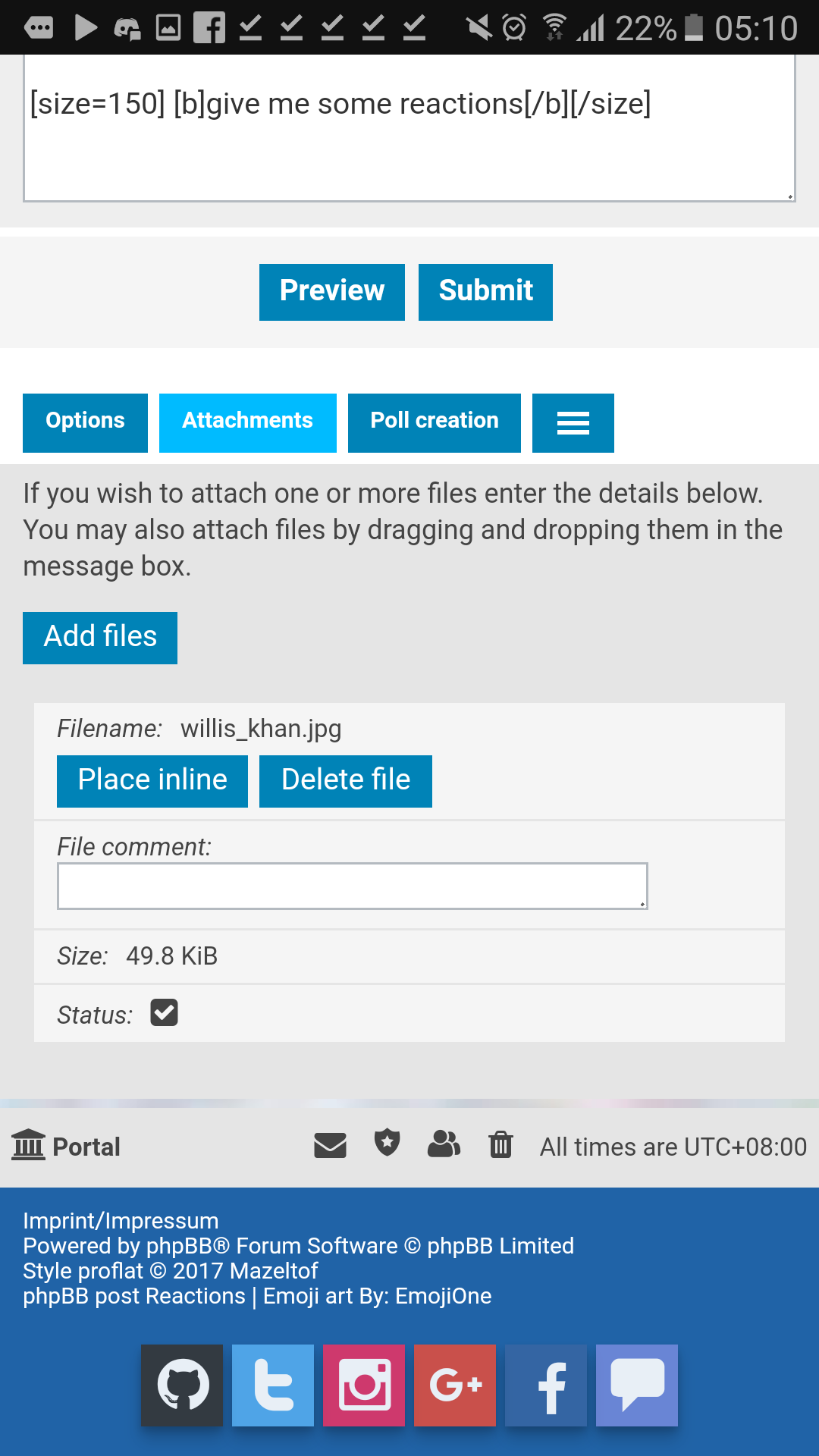Image resolution: width=819 pixels, height=1456 pixels.
Task: Open the Twitter social icon
Action: click(273, 1385)
